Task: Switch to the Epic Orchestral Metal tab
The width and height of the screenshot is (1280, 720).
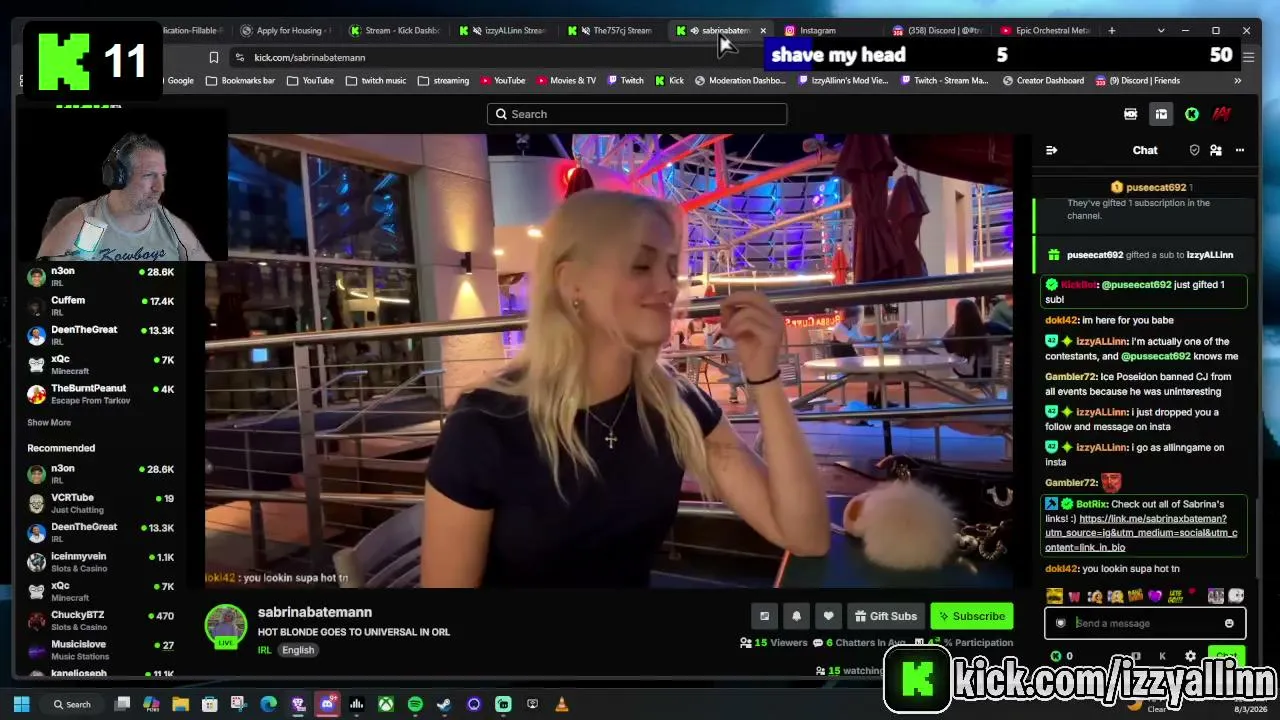Action: coord(1046,30)
